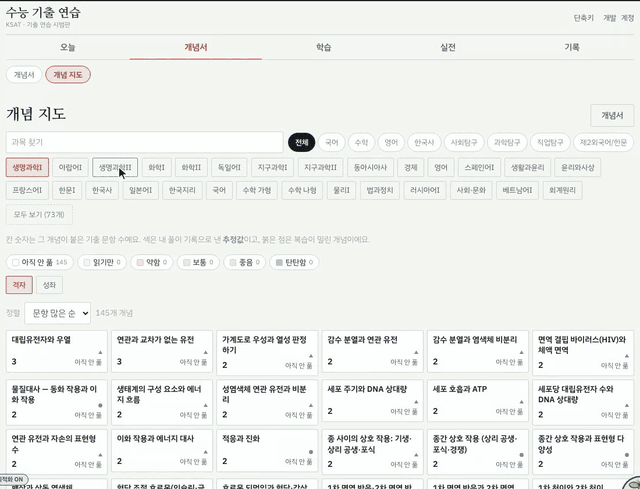Click the 최적화 ON badge
Image resolution: width=640 pixels, height=489 pixels.
tap(13, 479)
